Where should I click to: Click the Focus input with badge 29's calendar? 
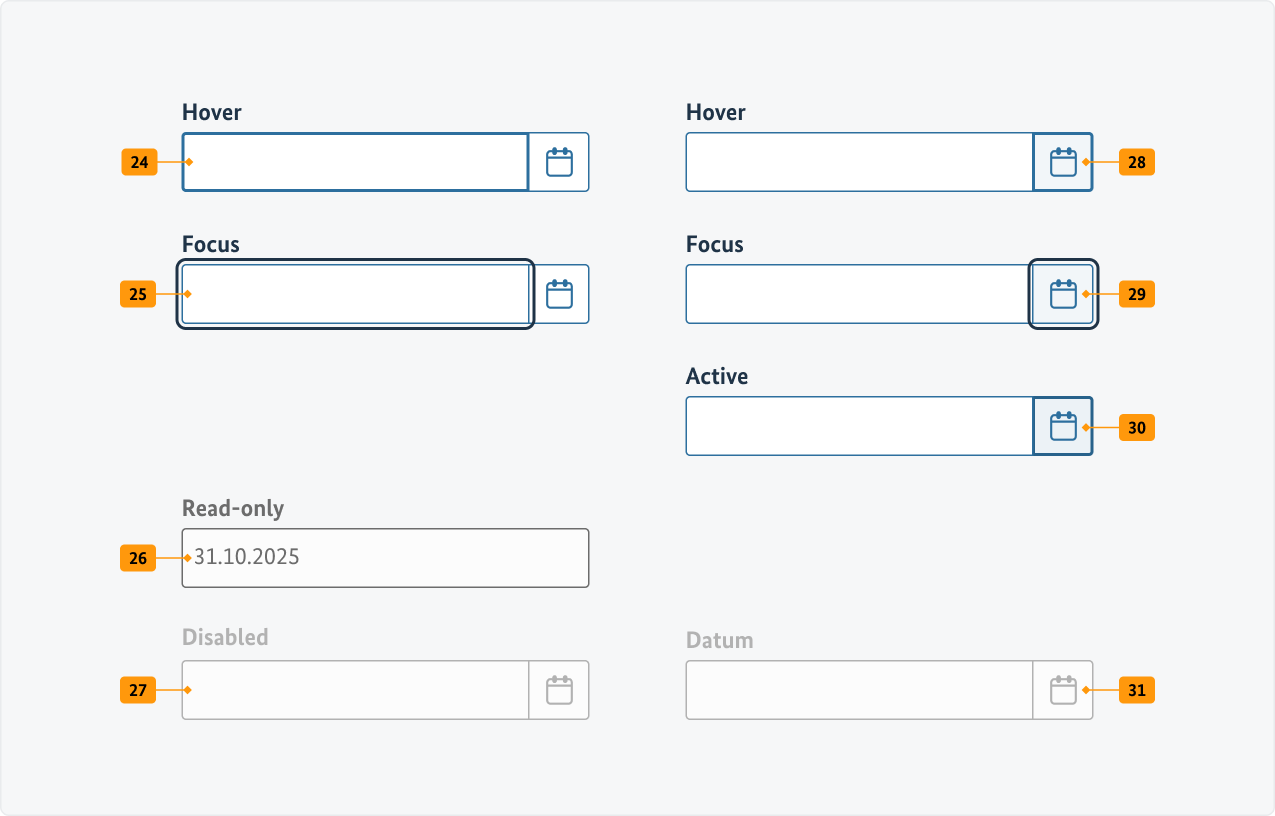(x=859, y=294)
